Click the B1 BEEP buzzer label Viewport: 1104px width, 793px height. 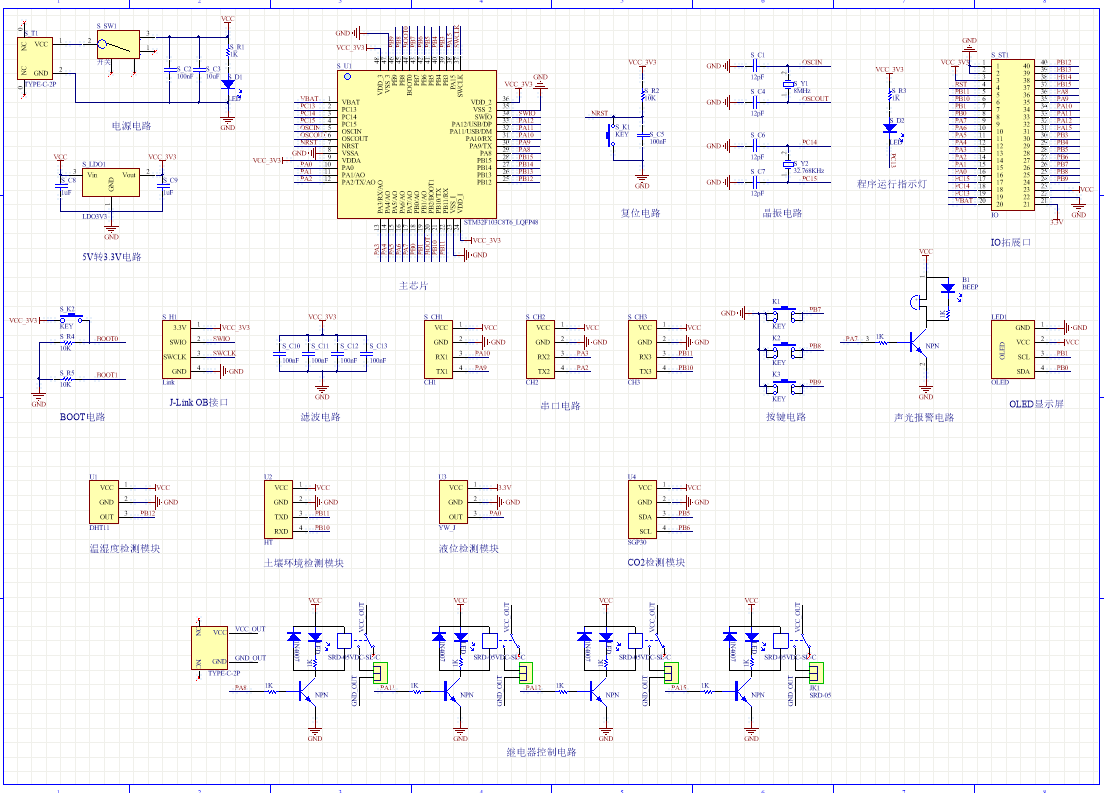(x=970, y=283)
